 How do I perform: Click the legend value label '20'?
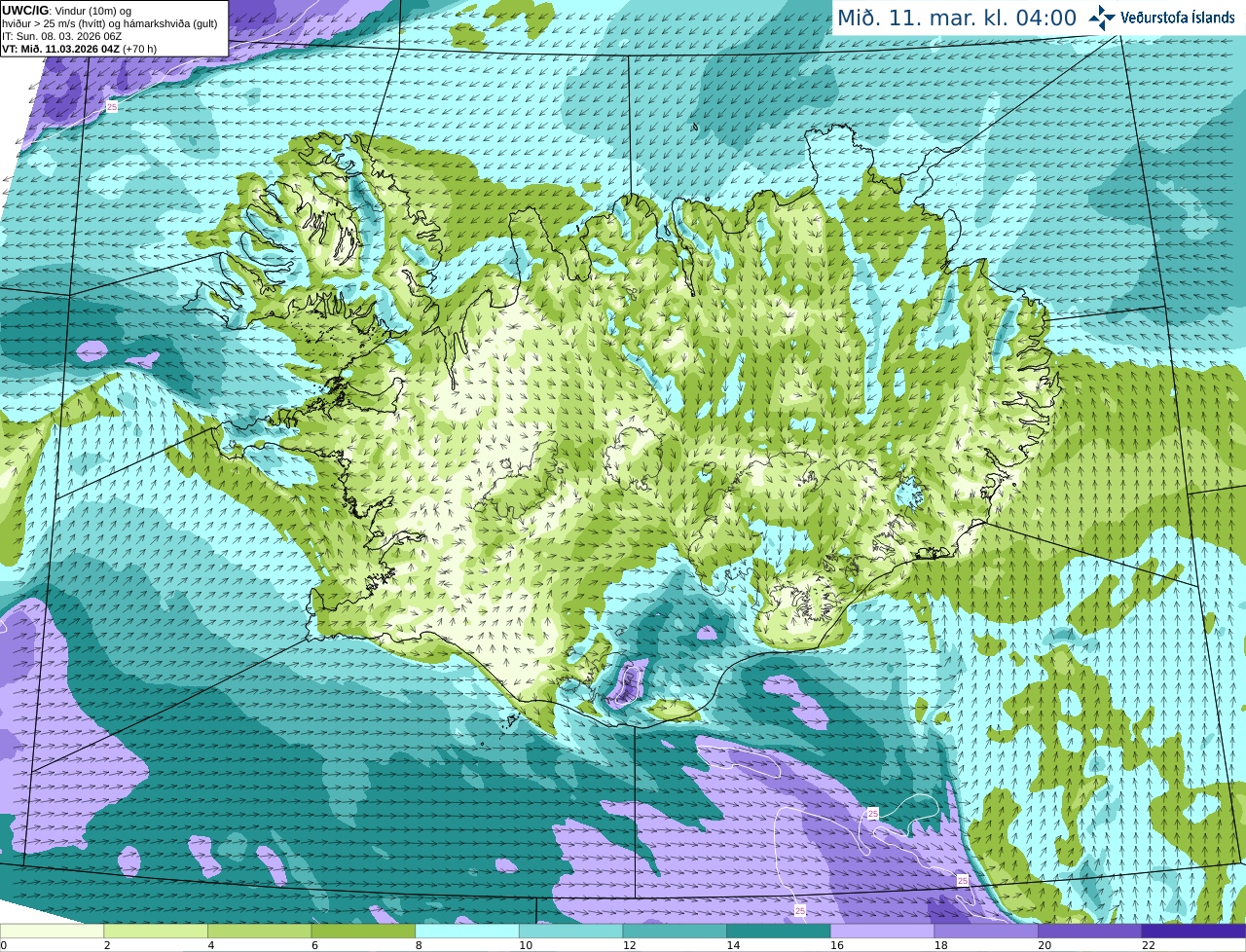(x=1044, y=945)
